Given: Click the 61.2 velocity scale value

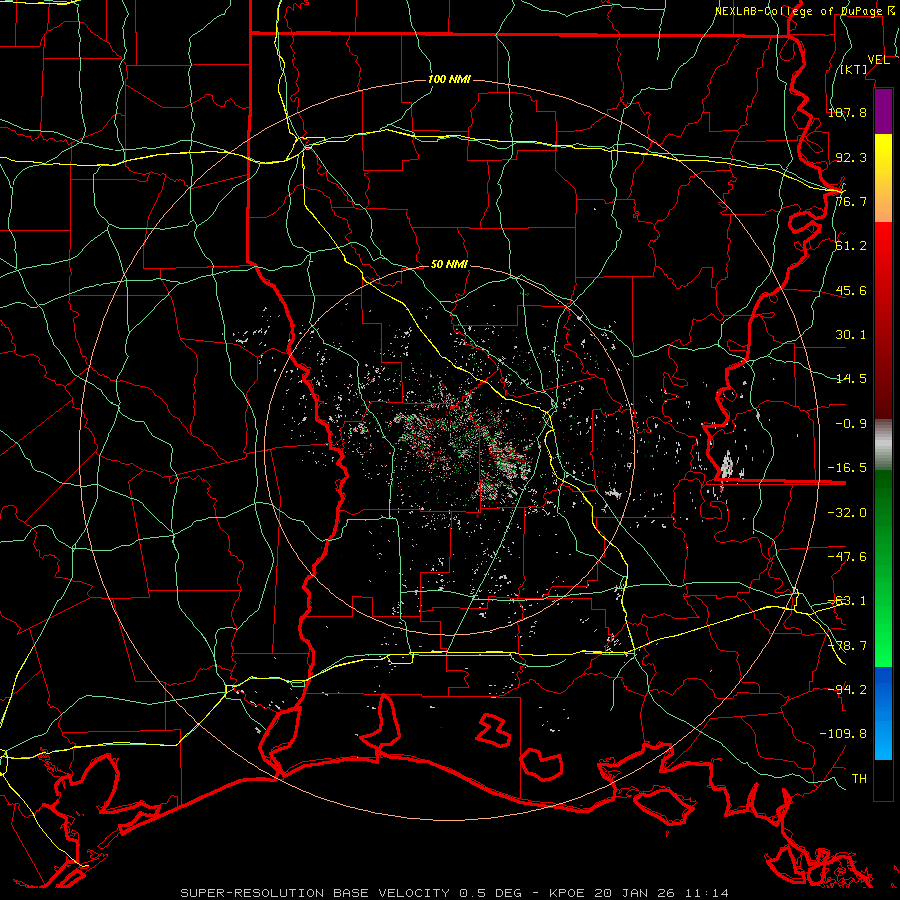Looking at the screenshot, I should point(851,246).
